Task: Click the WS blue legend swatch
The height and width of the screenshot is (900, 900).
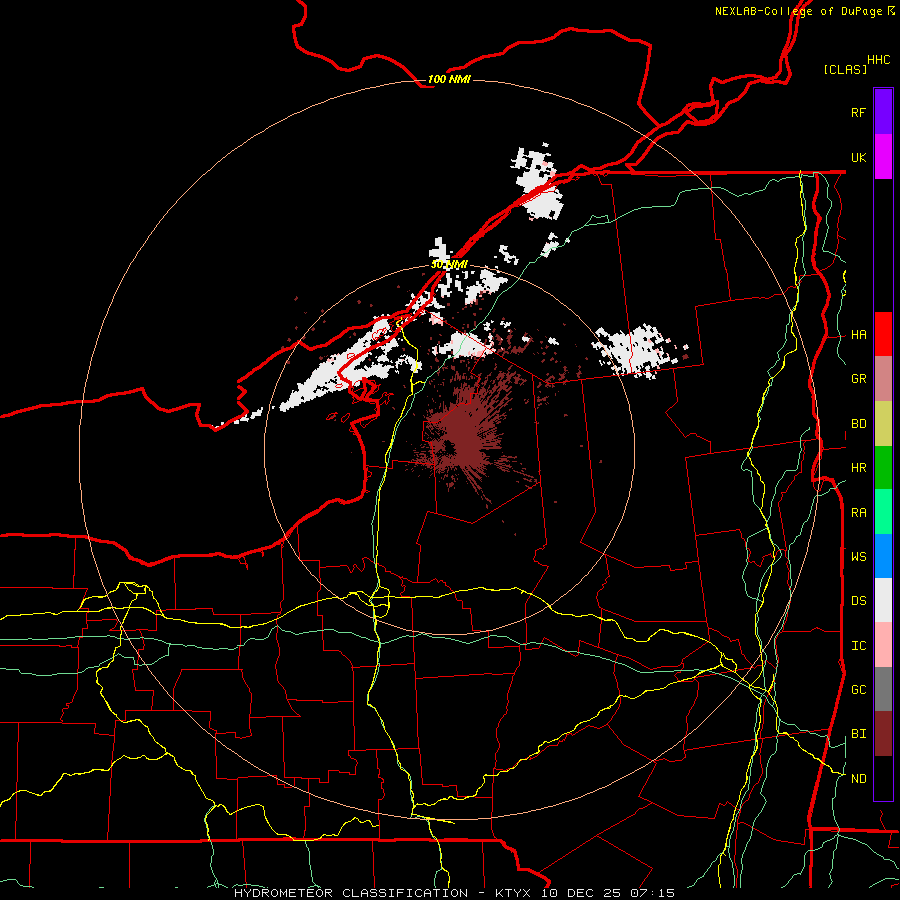Action: coord(883,556)
